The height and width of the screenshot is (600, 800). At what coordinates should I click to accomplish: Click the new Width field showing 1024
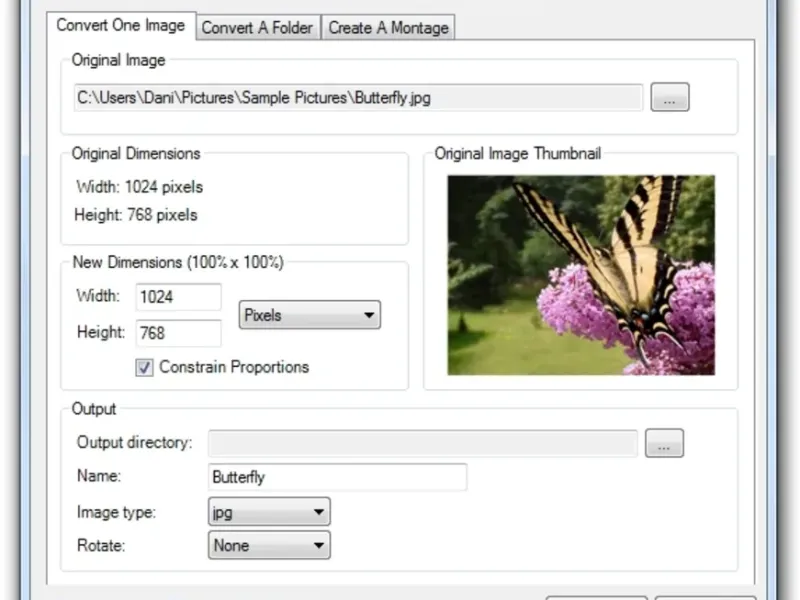click(x=179, y=297)
